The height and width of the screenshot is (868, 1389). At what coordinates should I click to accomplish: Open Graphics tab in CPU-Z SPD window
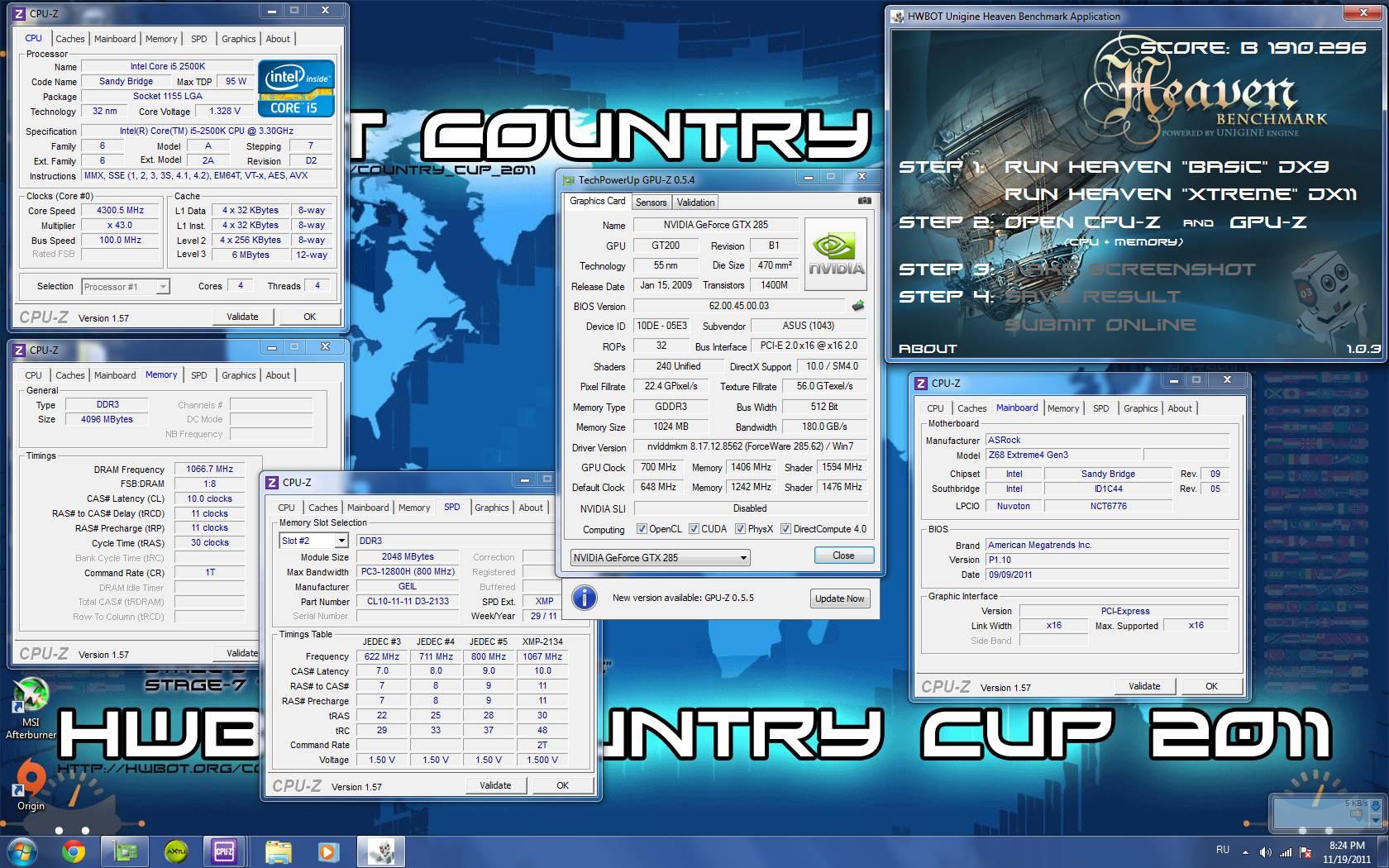492,508
